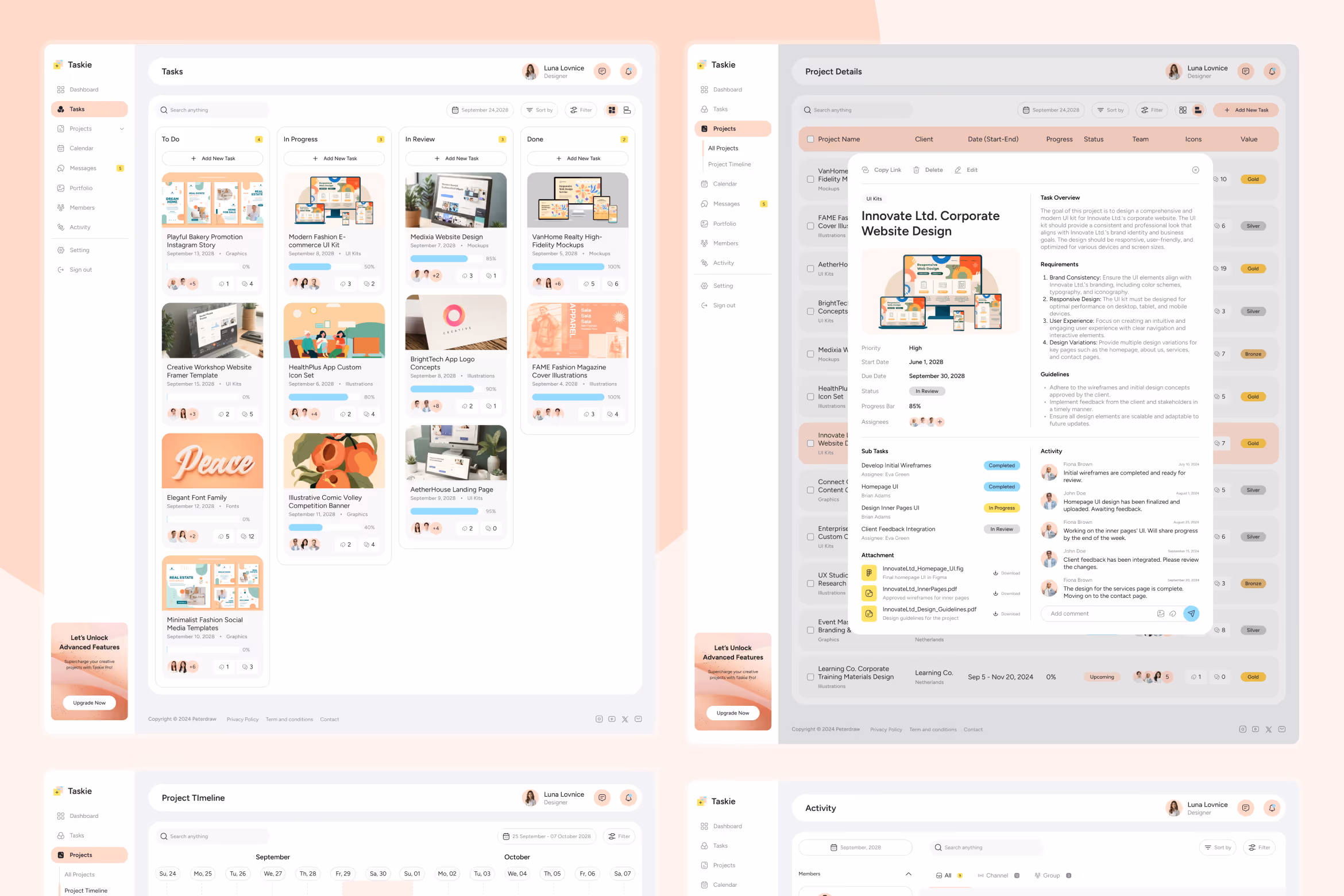1344x896 pixels.
Task: Check the Learning Co. Corporate Training row checkbox
Action: [x=810, y=677]
